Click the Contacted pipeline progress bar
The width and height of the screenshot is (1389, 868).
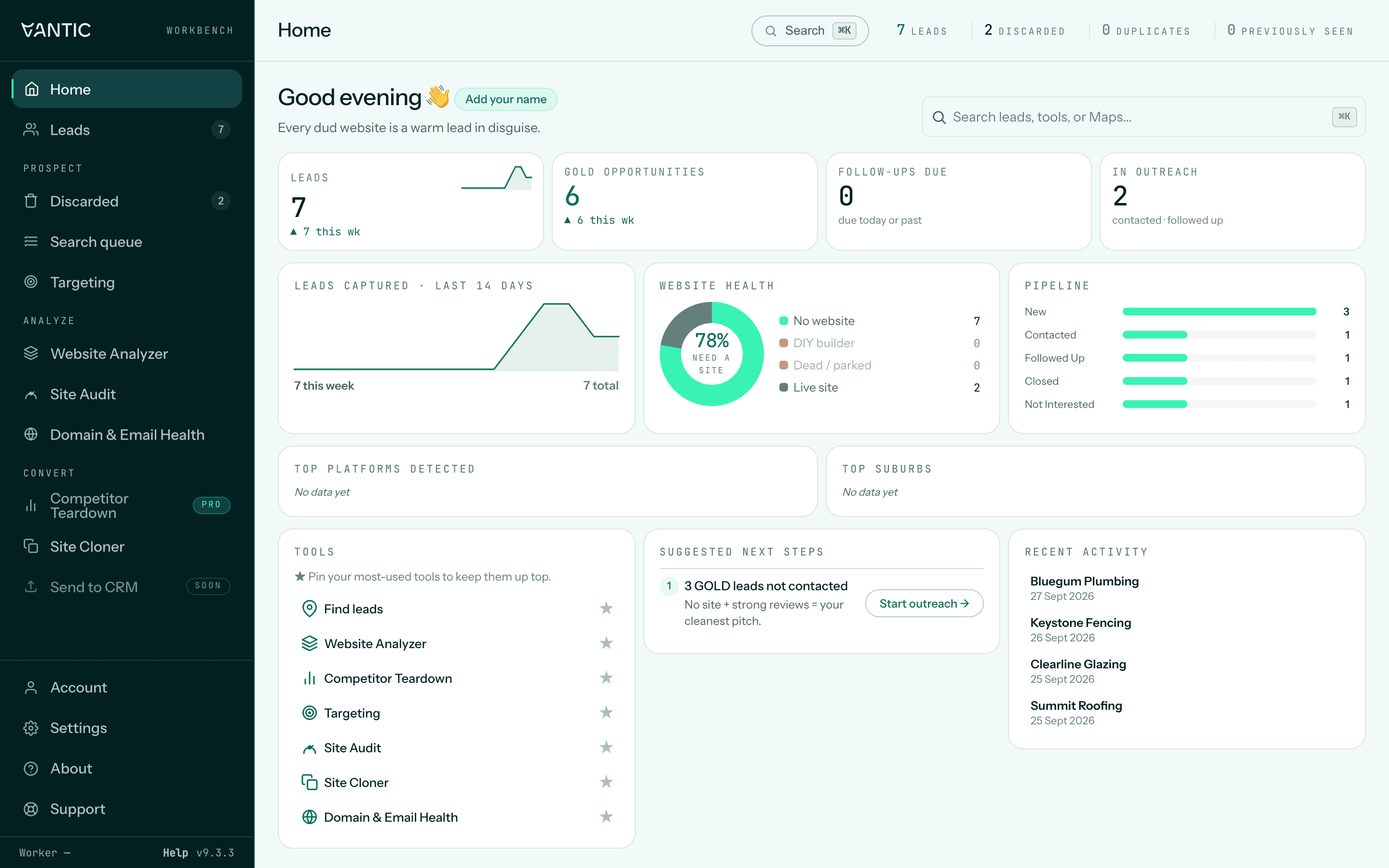(x=1219, y=335)
